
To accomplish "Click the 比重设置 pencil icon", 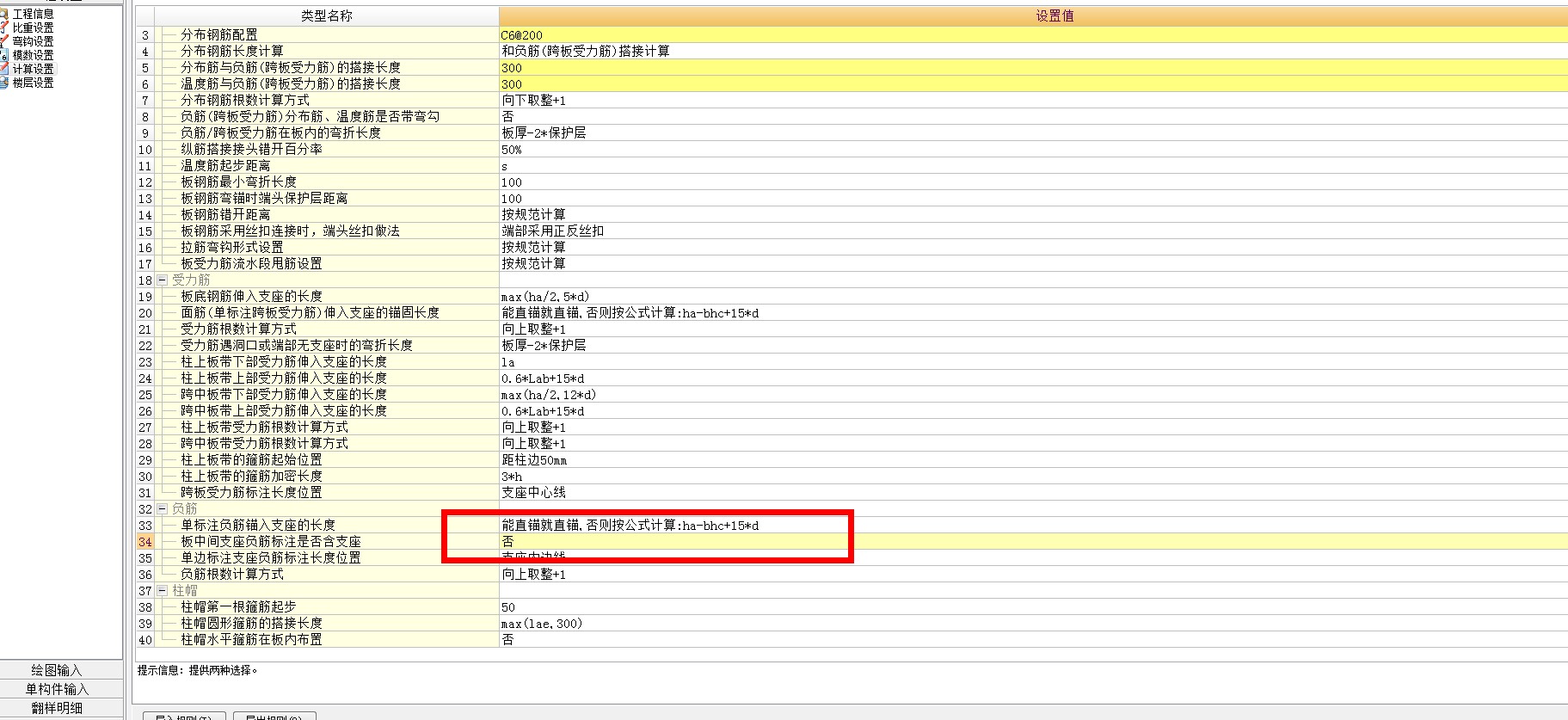I will pos(4,28).
